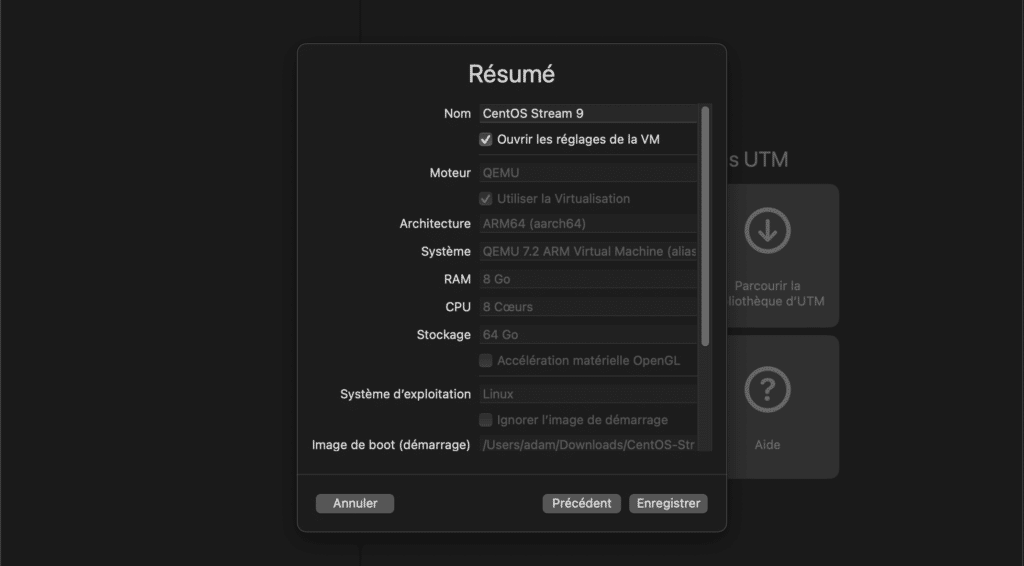Click the Image de boot path field
The image size is (1024, 566).
click(588, 445)
